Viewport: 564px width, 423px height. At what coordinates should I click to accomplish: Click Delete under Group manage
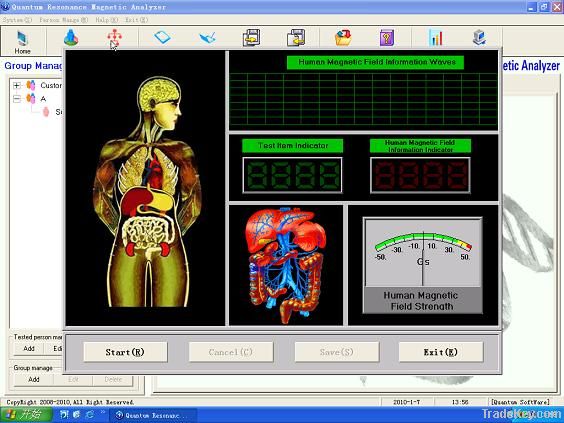(x=113, y=379)
